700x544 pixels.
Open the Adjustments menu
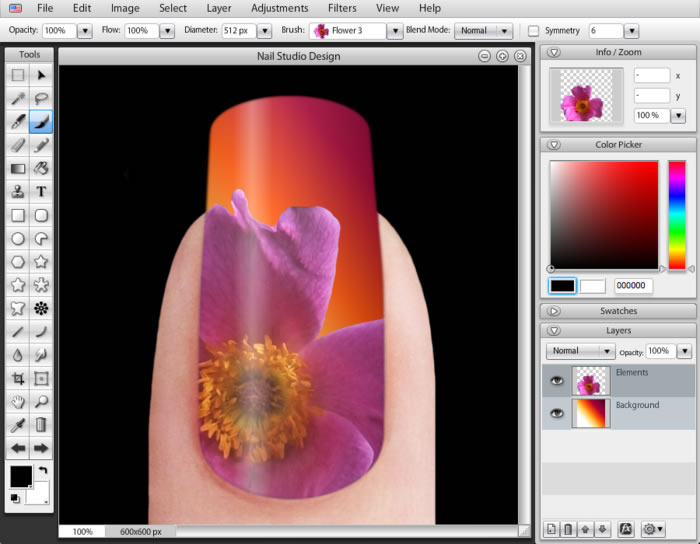point(280,8)
